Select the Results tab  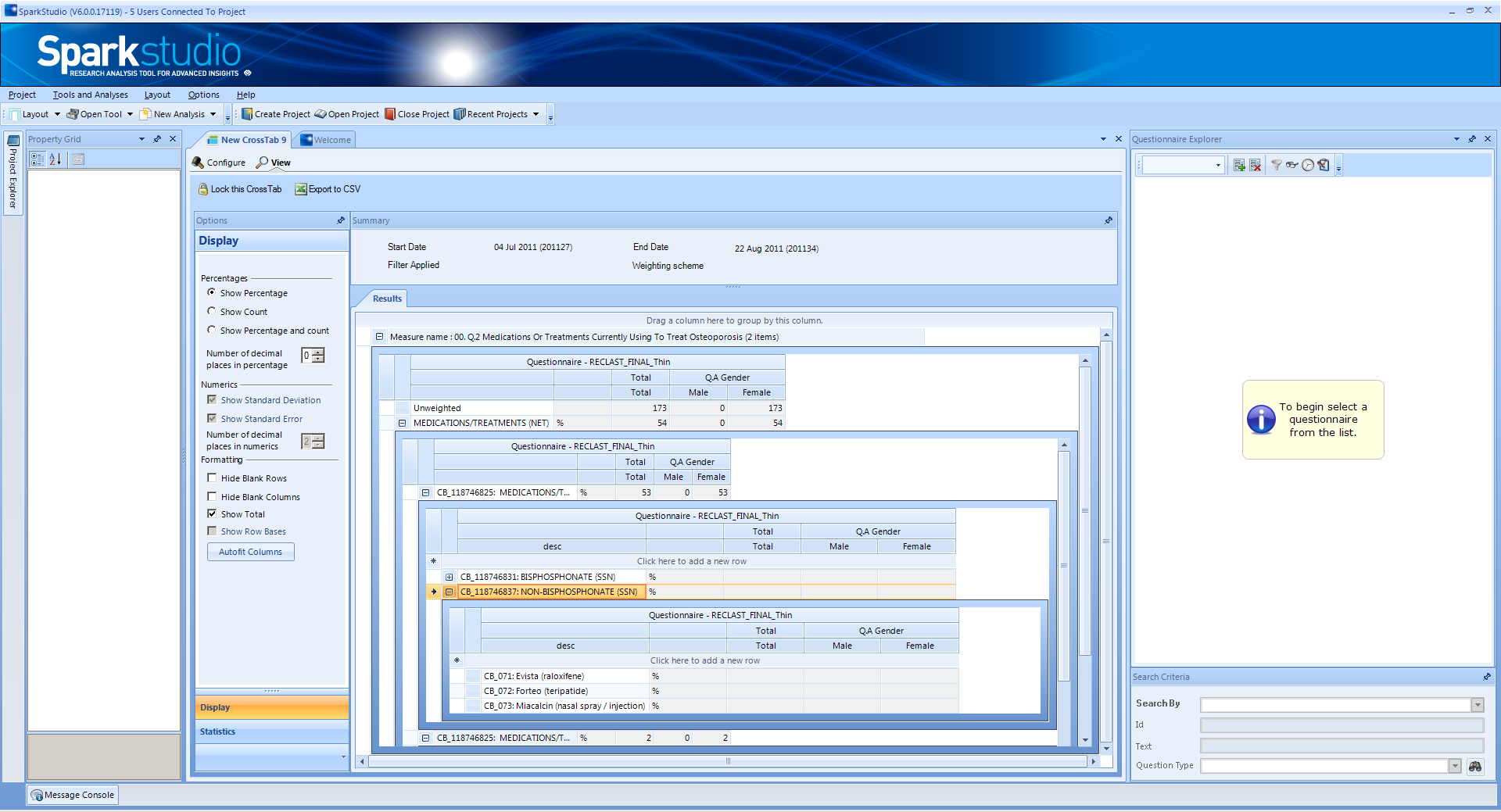pyautogui.click(x=387, y=299)
